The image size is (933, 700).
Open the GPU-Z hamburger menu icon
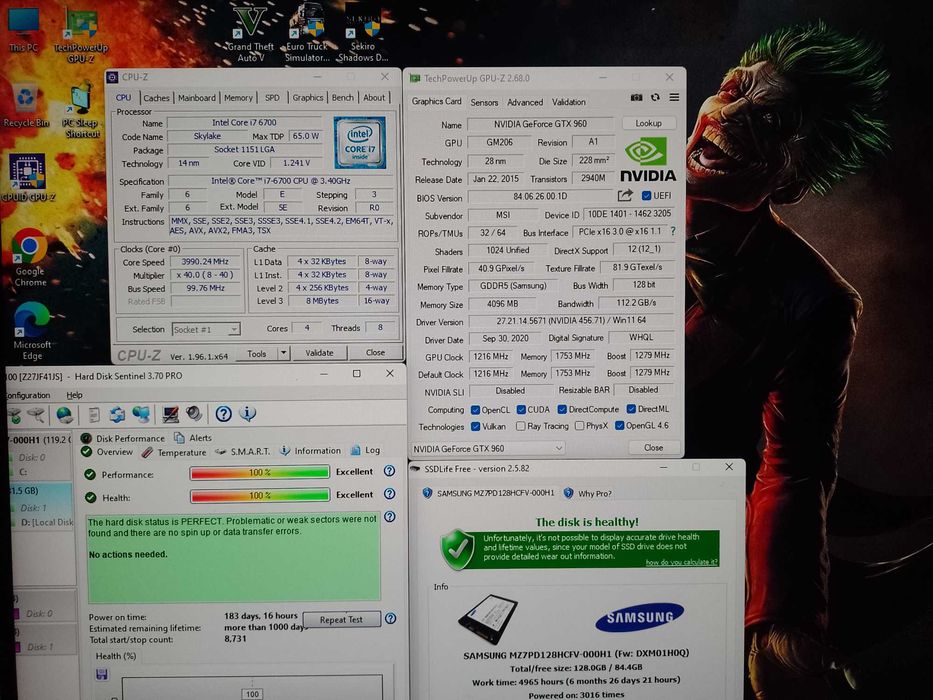(674, 97)
